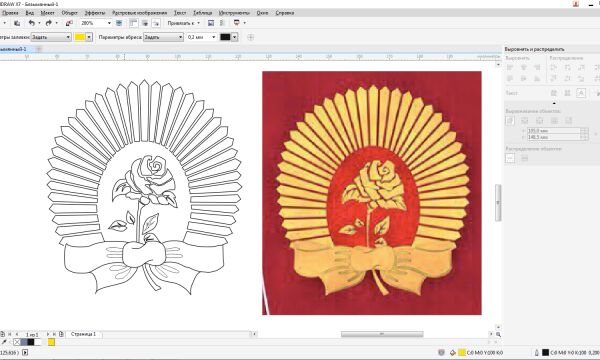600x360 pixels.
Task: Open the Растровые изображения menu
Action: point(139,13)
